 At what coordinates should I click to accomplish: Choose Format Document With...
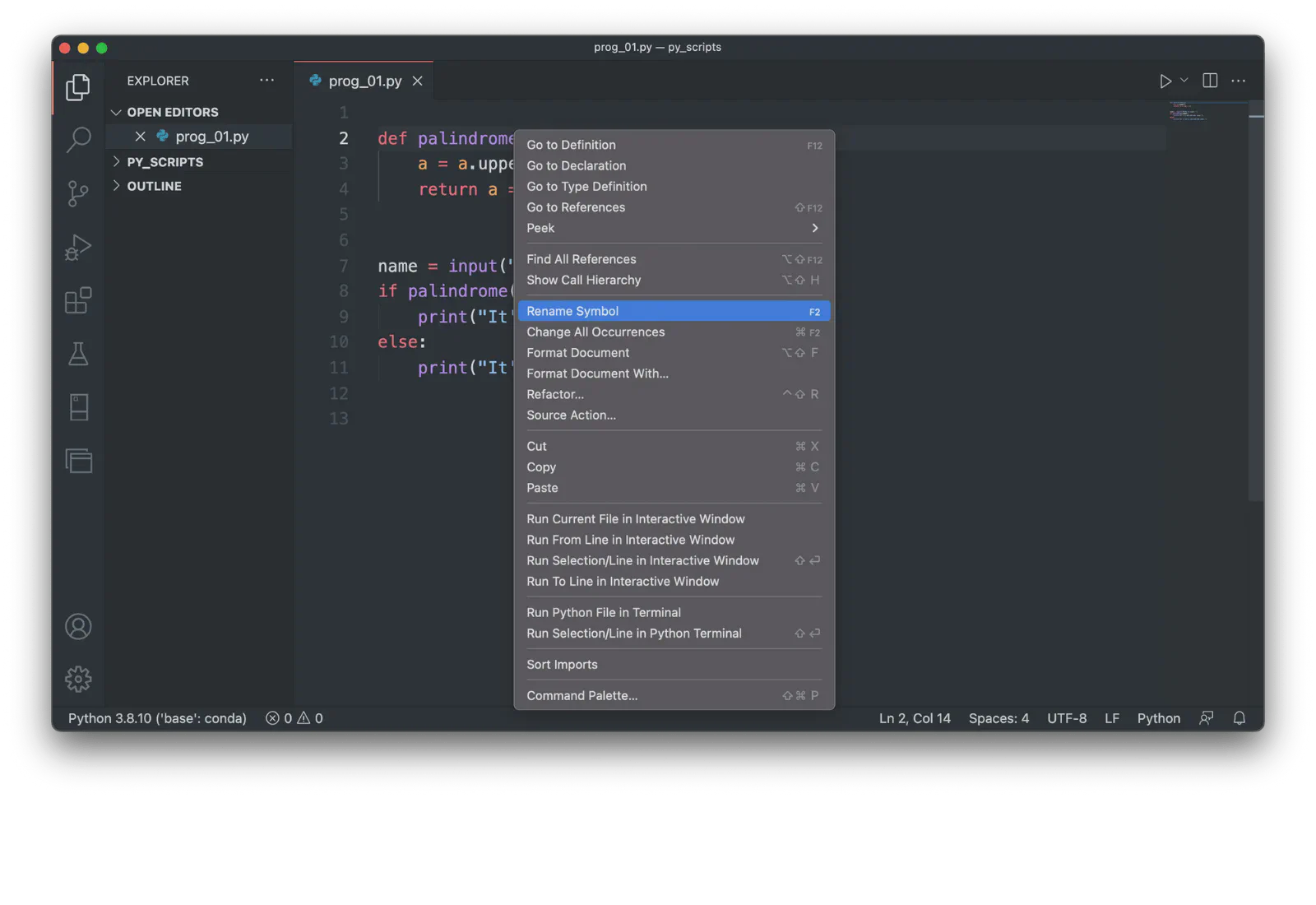674,374
